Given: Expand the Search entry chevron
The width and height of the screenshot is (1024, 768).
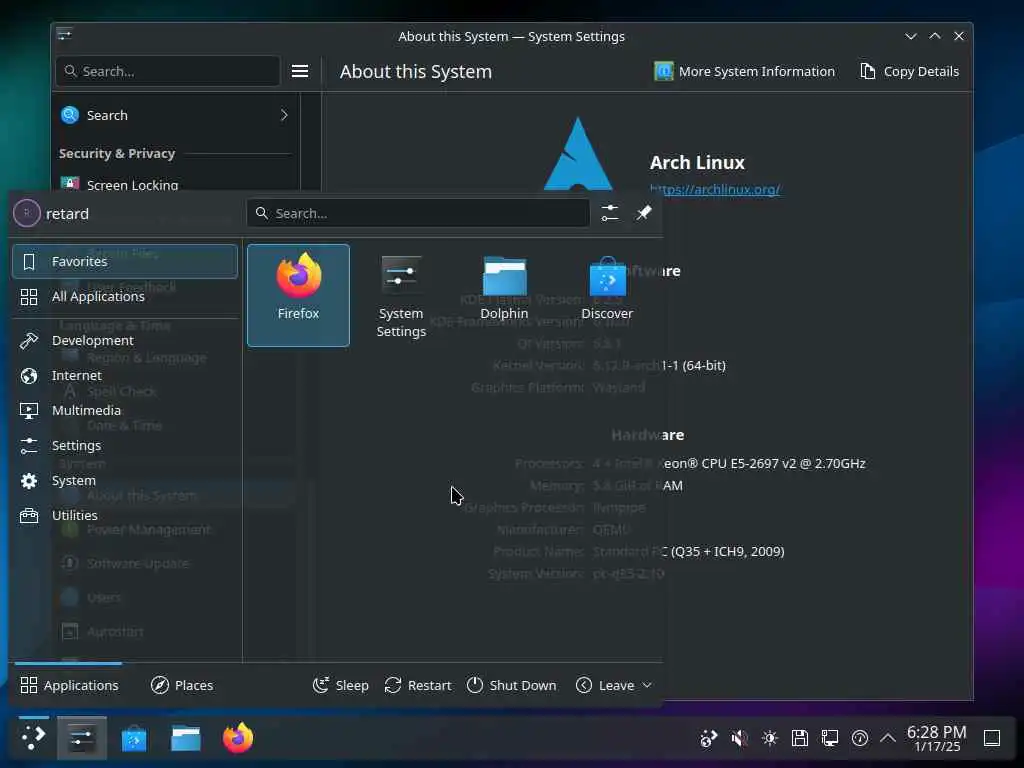Looking at the screenshot, I should (x=284, y=115).
